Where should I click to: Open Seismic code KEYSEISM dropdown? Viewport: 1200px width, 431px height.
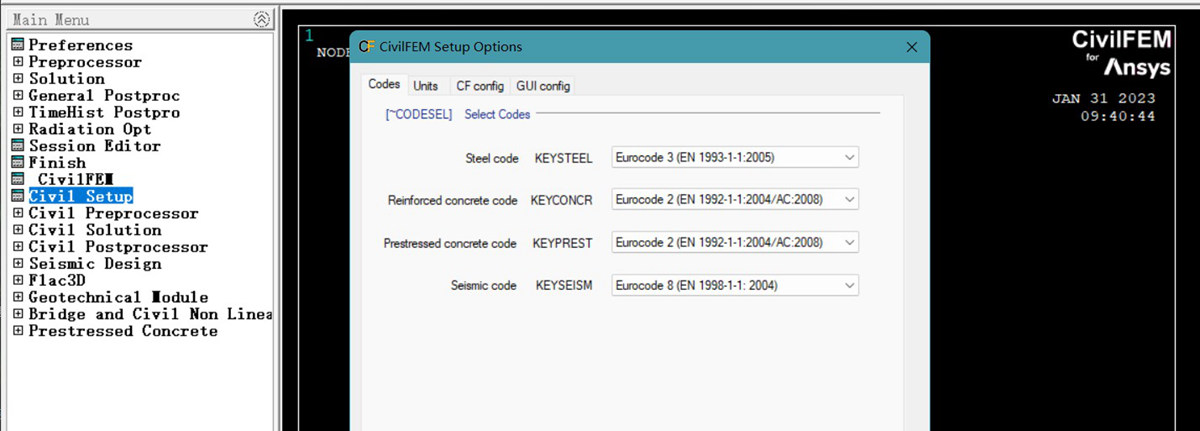point(735,286)
